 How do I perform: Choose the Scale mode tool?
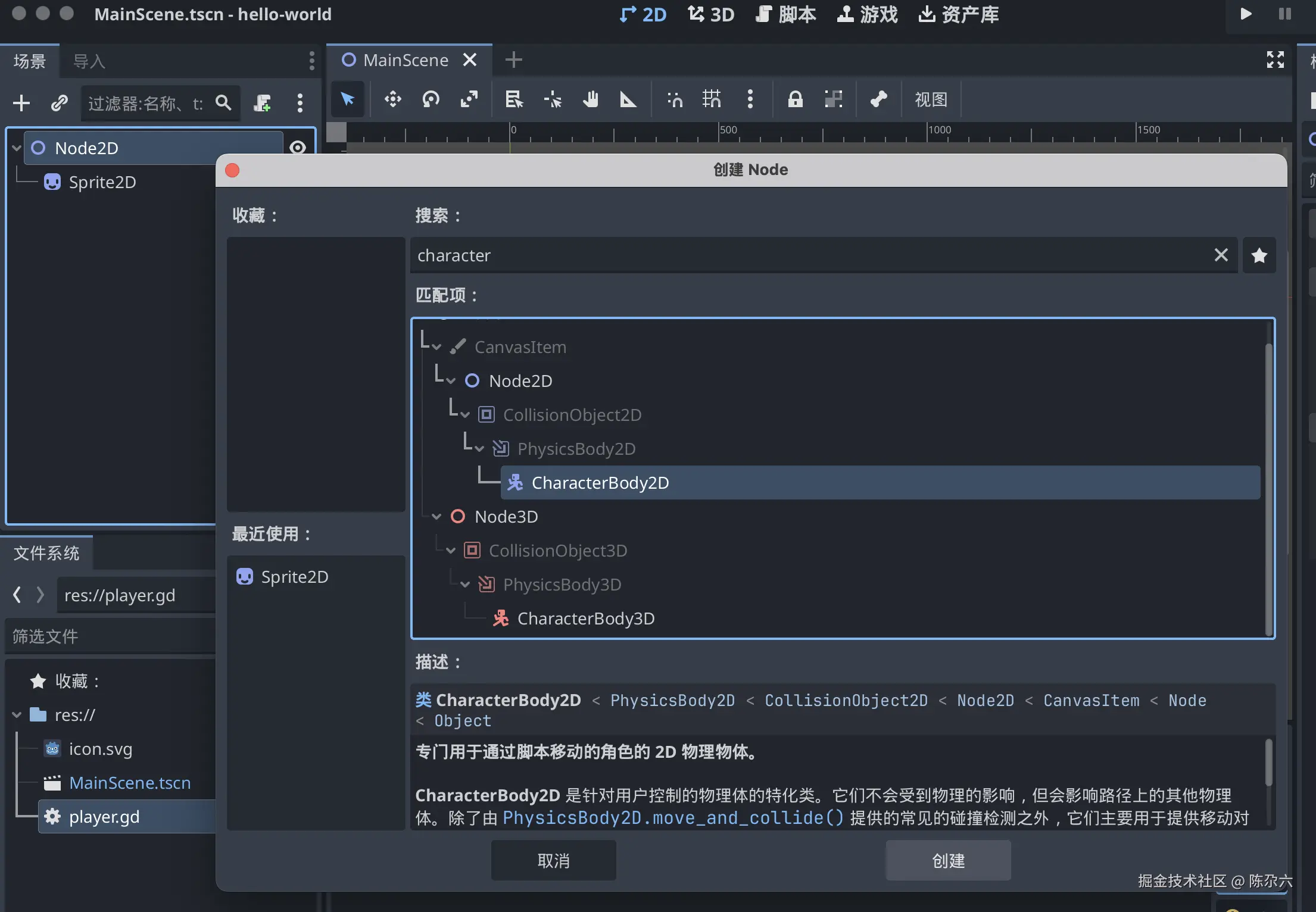coord(469,99)
